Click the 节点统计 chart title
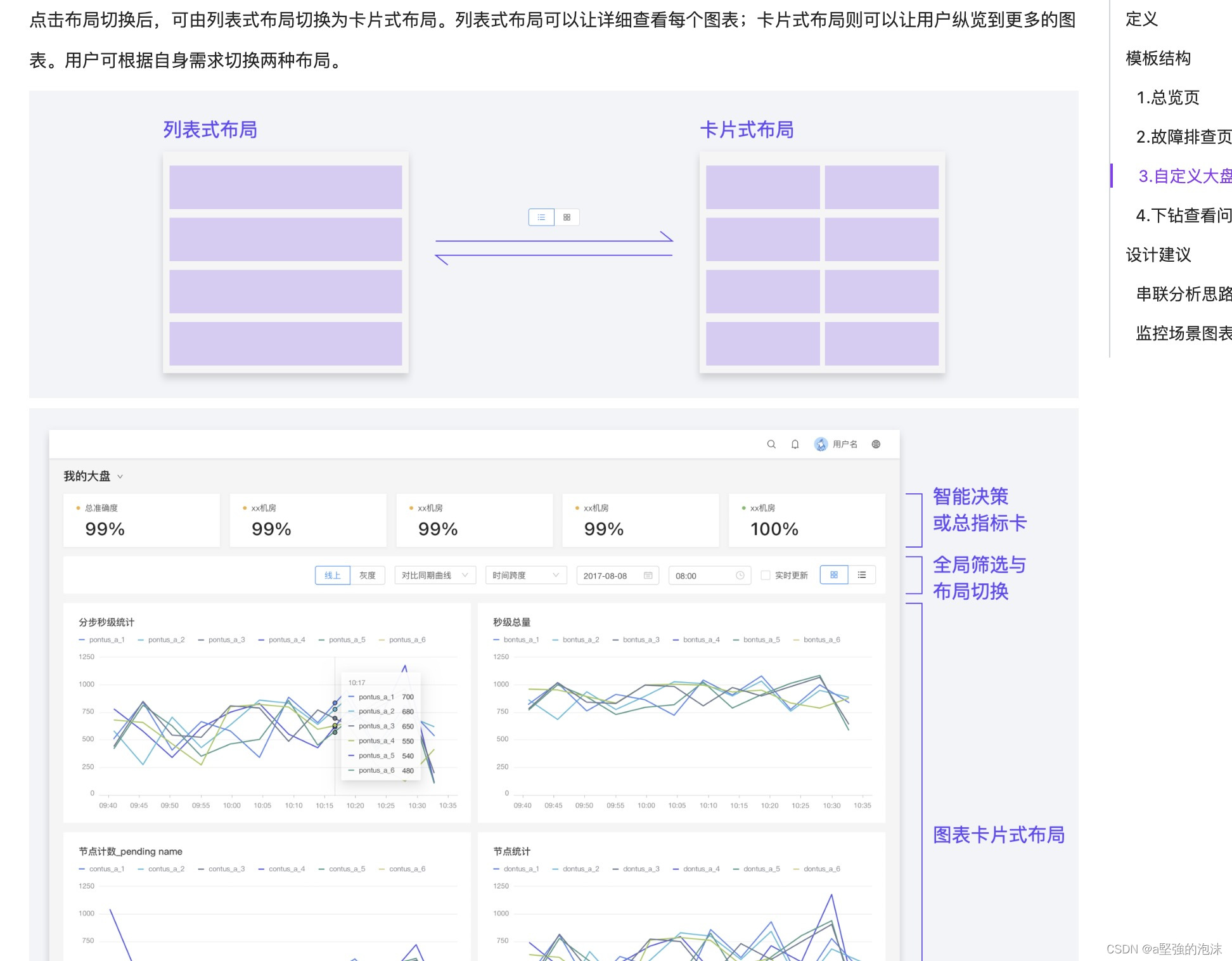The image size is (1232, 961). 512,851
